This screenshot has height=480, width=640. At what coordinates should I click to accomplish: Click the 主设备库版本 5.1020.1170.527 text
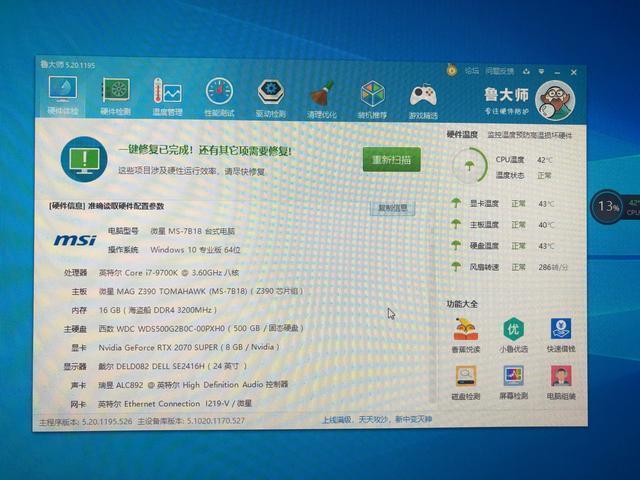click(x=191, y=420)
